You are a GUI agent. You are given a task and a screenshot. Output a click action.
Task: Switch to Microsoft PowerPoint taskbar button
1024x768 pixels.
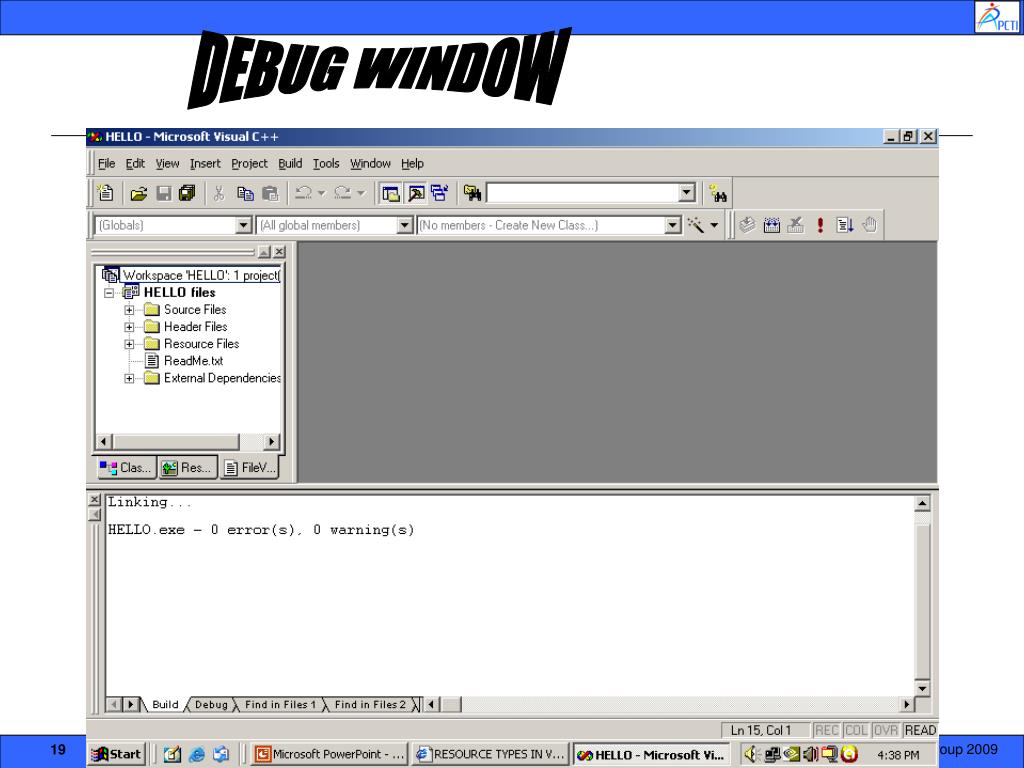pos(330,754)
